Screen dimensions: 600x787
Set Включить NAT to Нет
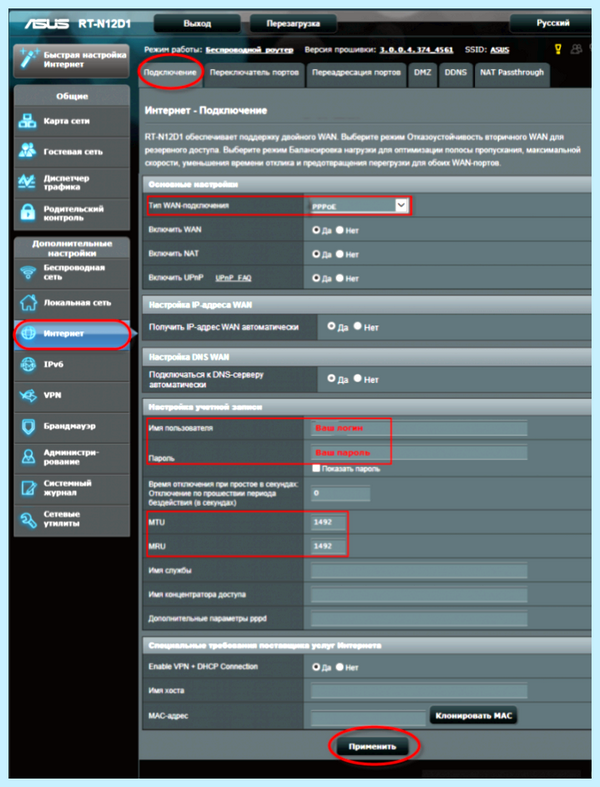click(x=340, y=254)
